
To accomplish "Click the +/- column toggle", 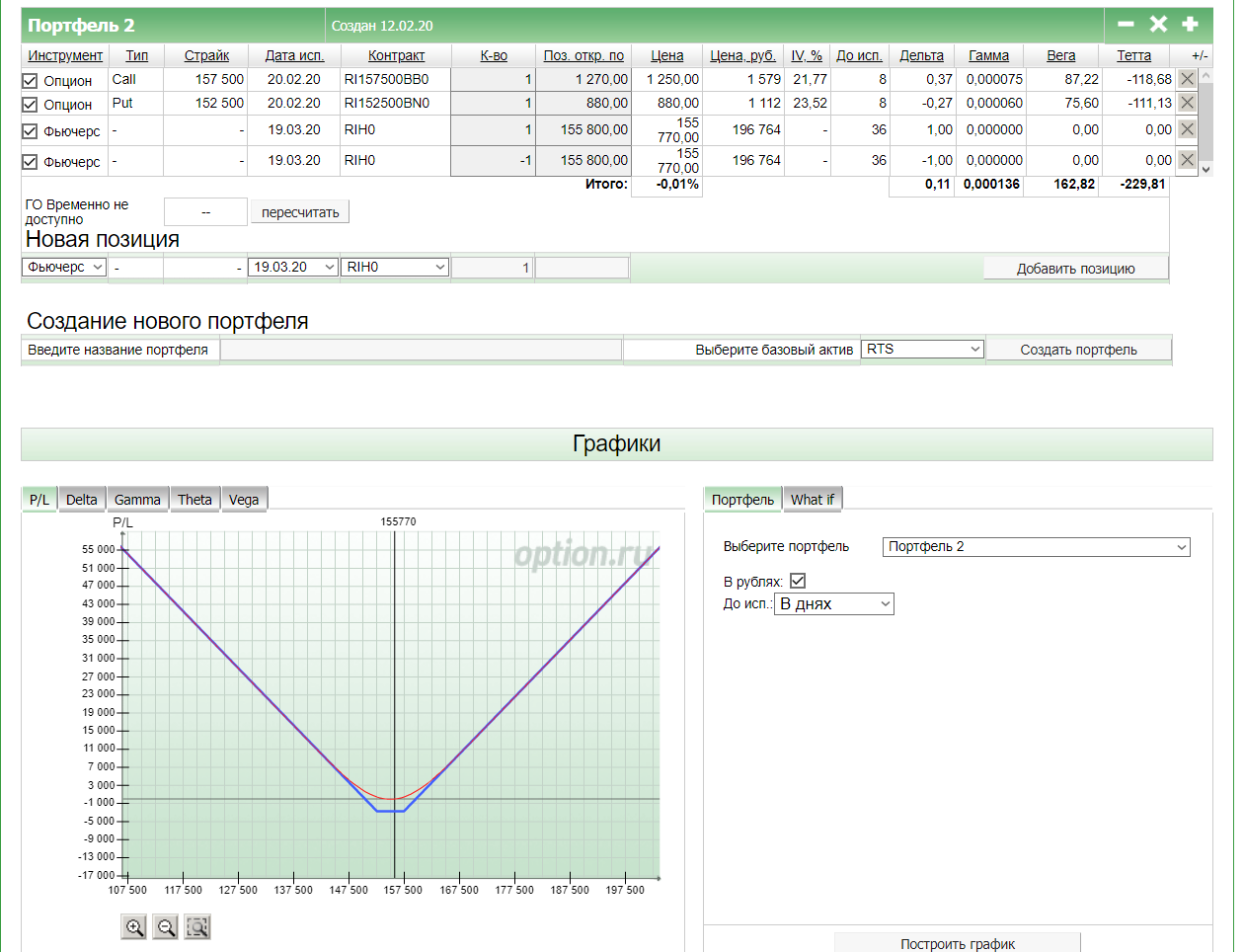I will point(1200,56).
